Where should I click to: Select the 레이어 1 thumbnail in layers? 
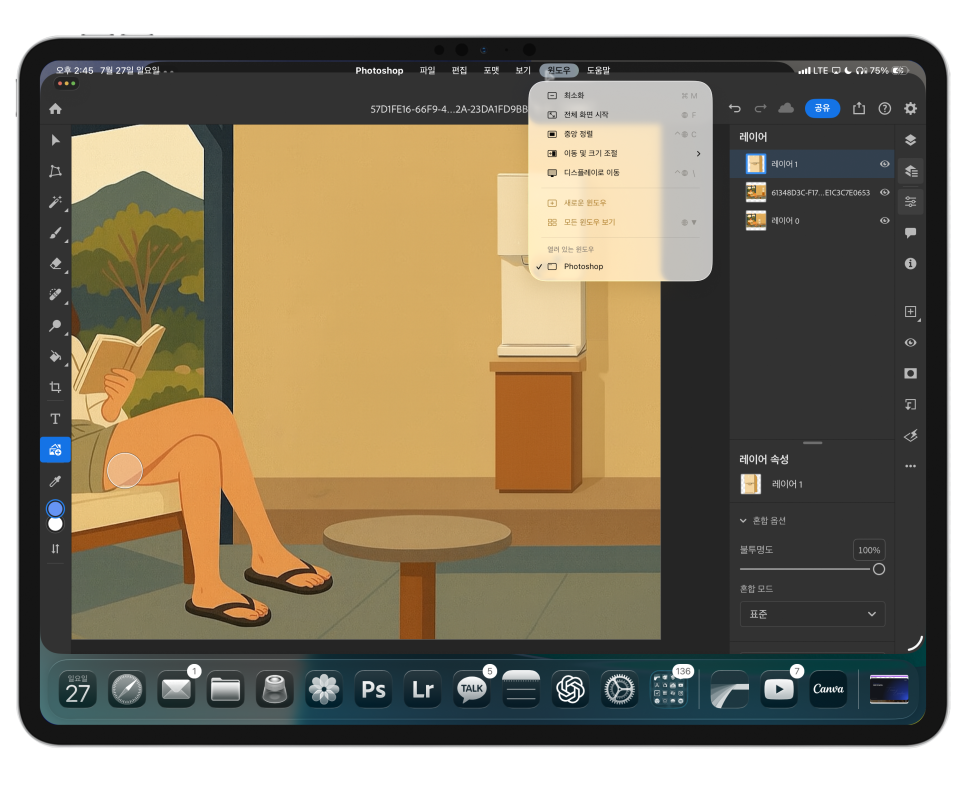coord(756,164)
